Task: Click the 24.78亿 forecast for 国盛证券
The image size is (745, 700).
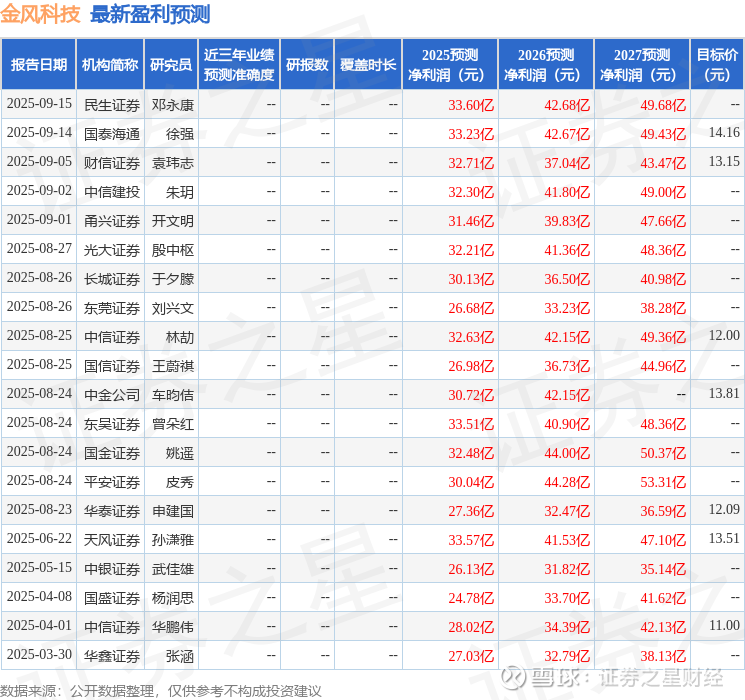Action: (x=471, y=598)
